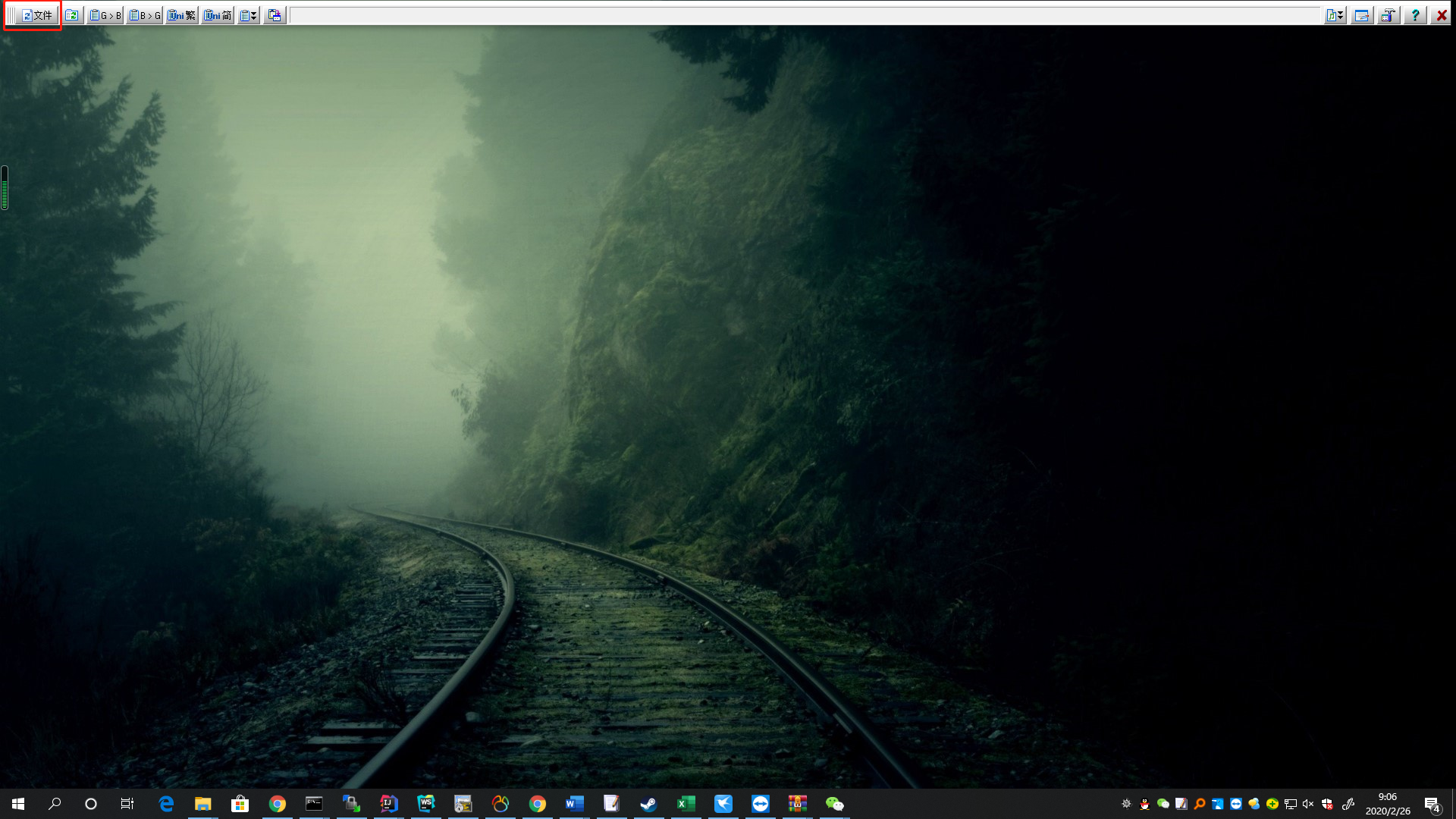The image size is (1456, 819).
Task: Open the music file tag dropdown
Action: point(1335,15)
